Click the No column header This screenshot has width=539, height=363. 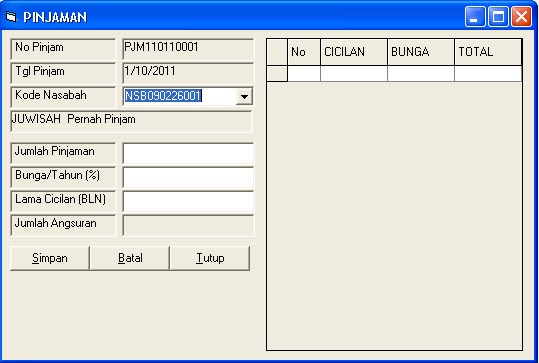304,52
